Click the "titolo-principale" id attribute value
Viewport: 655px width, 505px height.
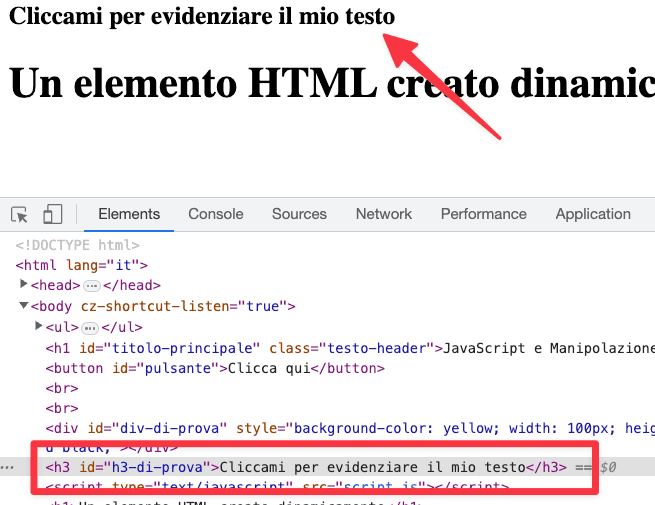tap(182, 348)
